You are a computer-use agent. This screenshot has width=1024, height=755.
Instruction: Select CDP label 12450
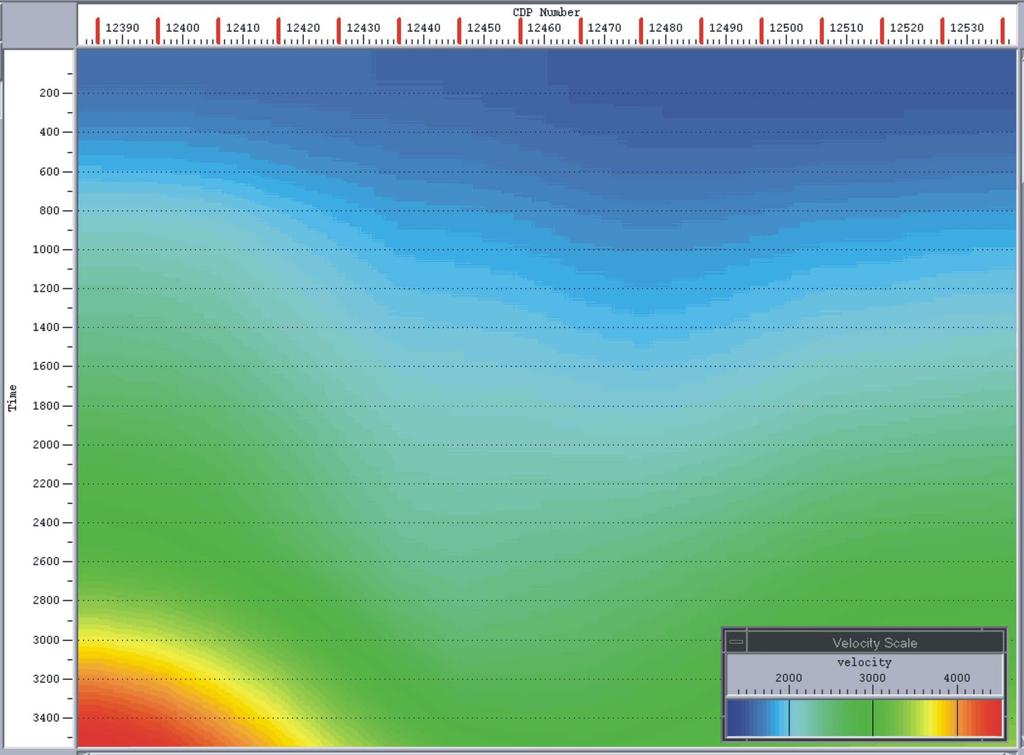click(x=484, y=27)
